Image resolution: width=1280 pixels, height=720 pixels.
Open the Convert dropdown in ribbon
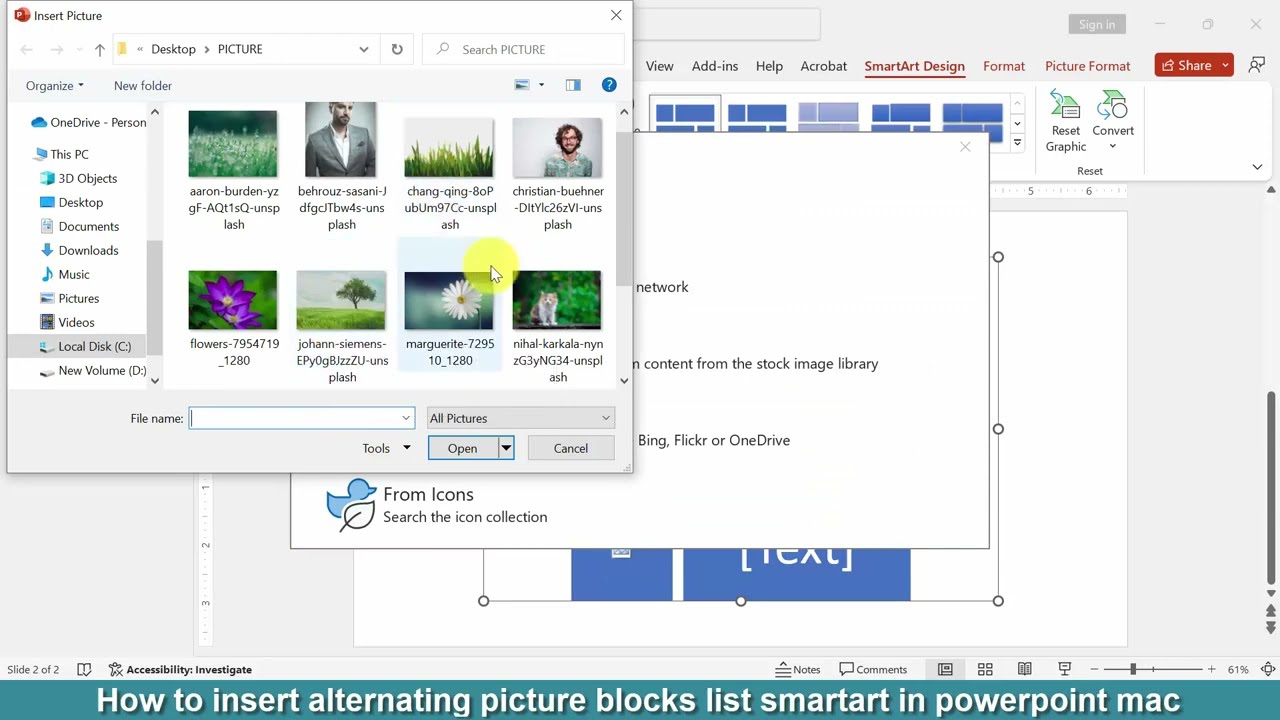click(1113, 122)
